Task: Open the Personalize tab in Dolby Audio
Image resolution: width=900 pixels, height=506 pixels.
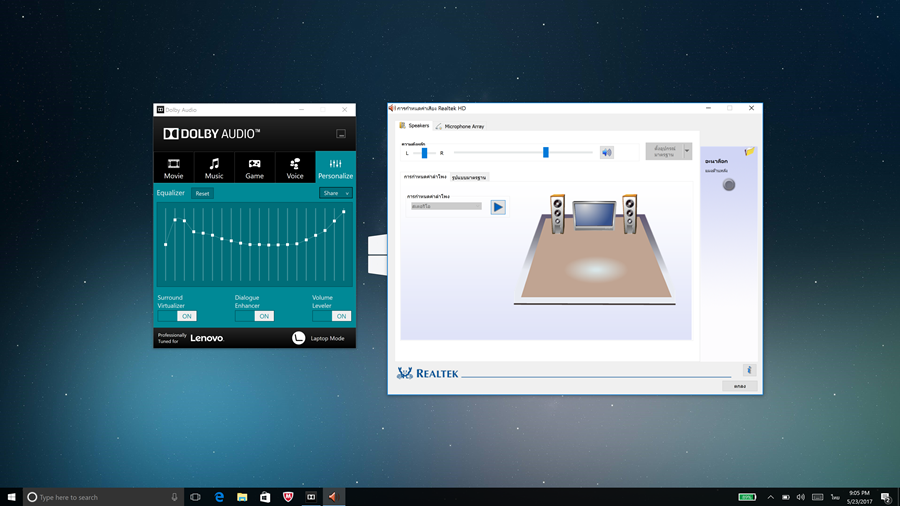Action: [x=335, y=168]
